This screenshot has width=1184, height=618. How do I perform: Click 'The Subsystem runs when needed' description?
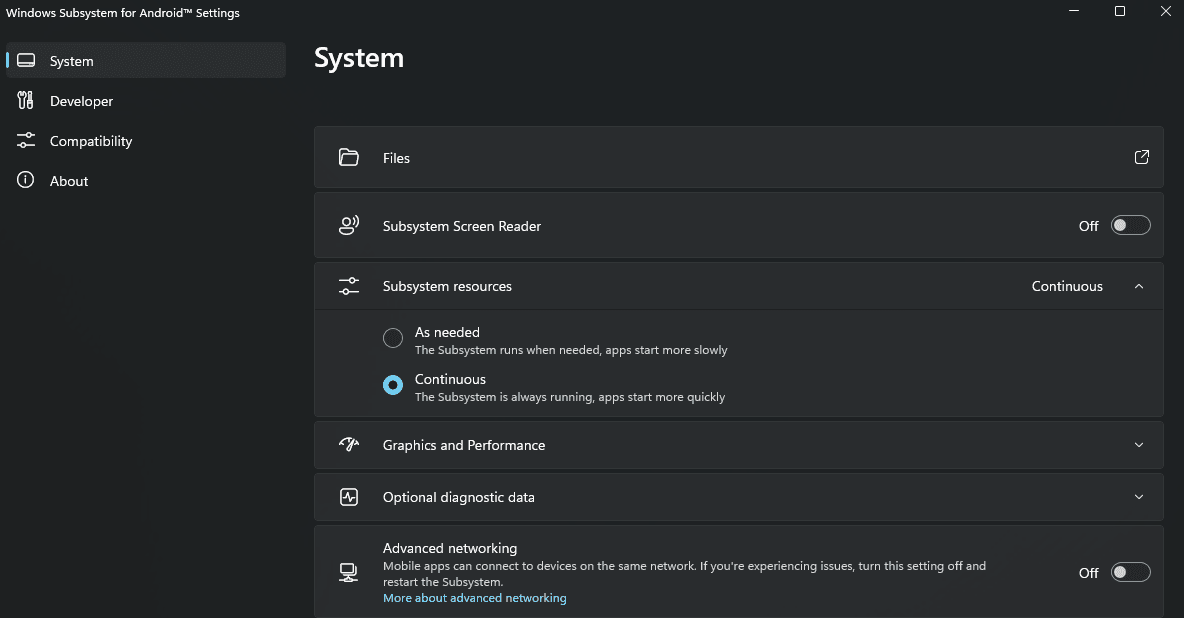[x=571, y=350]
